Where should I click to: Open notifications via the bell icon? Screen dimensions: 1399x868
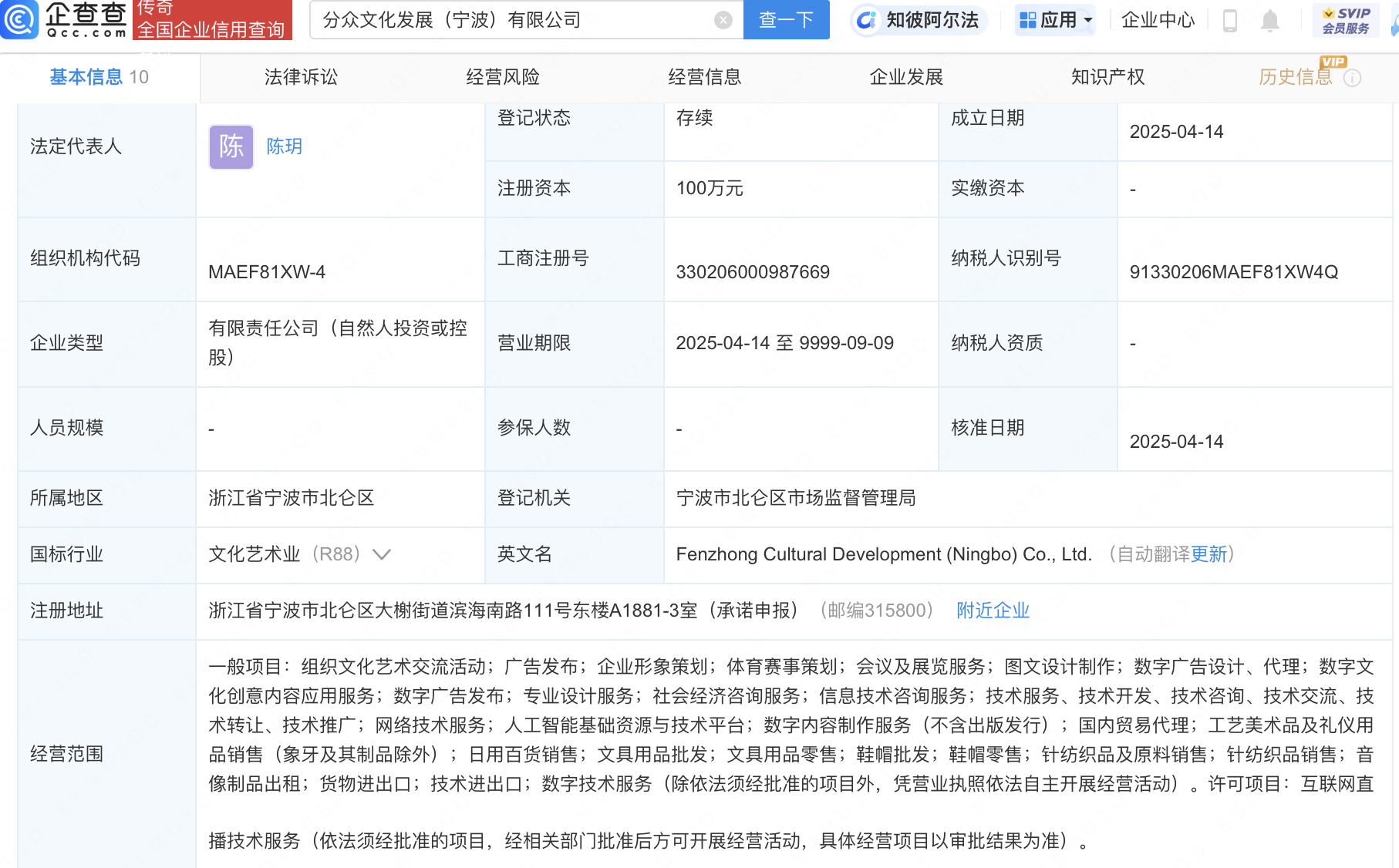(x=1270, y=21)
